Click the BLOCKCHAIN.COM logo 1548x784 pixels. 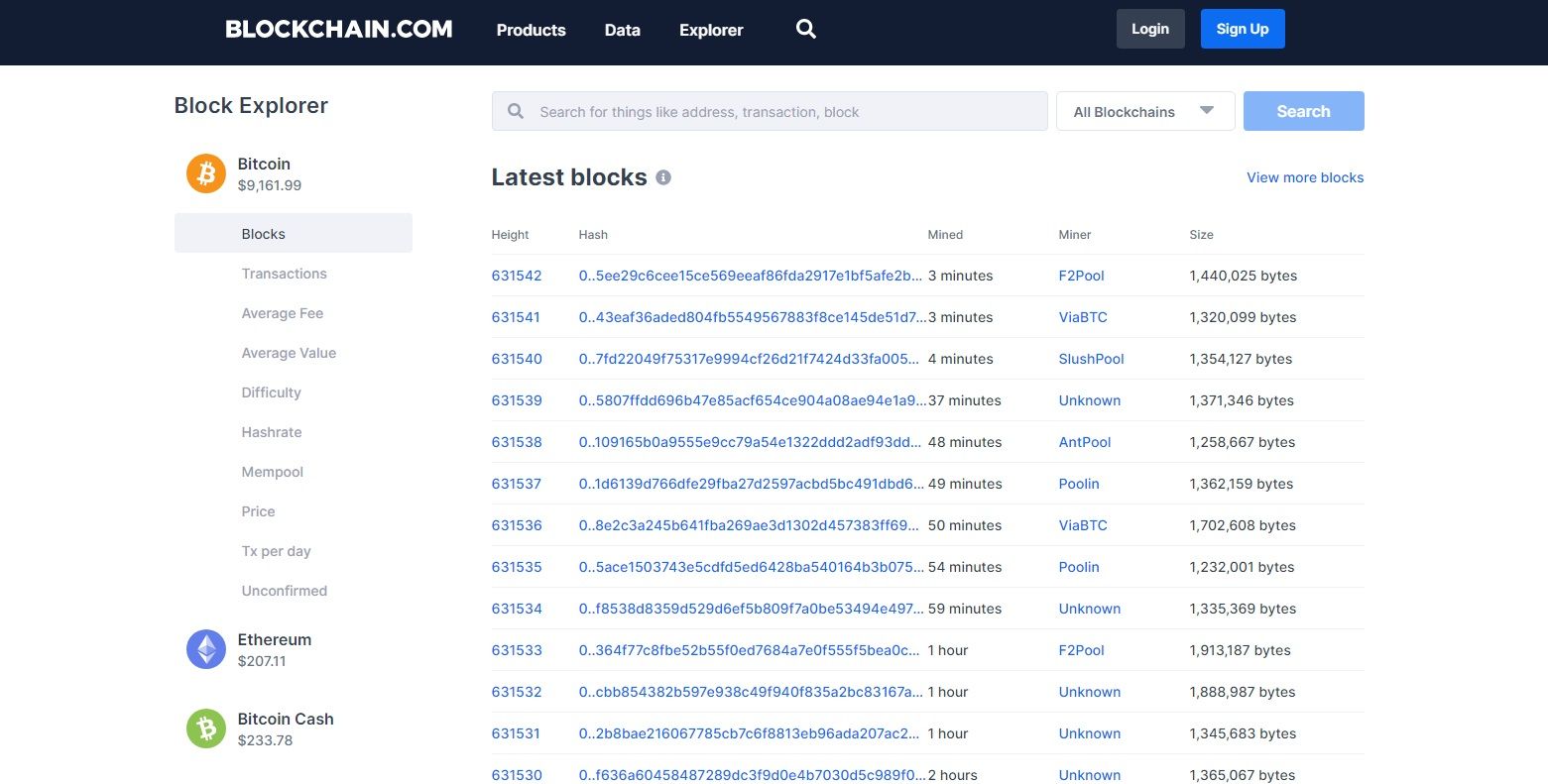click(339, 30)
